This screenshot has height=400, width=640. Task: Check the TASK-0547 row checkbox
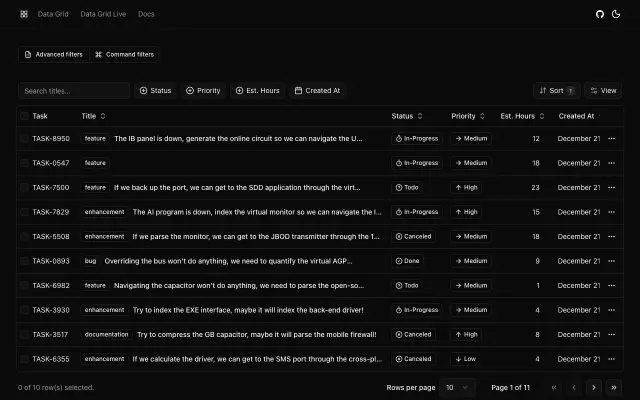(x=24, y=163)
